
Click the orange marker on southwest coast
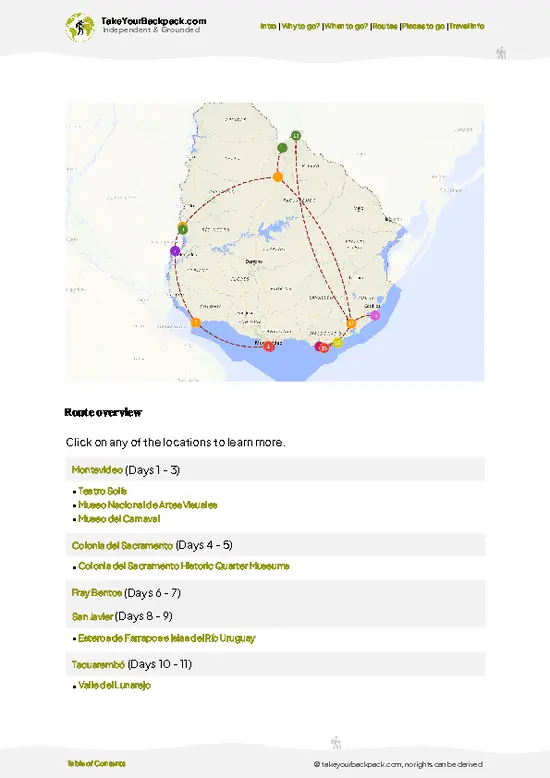(196, 323)
